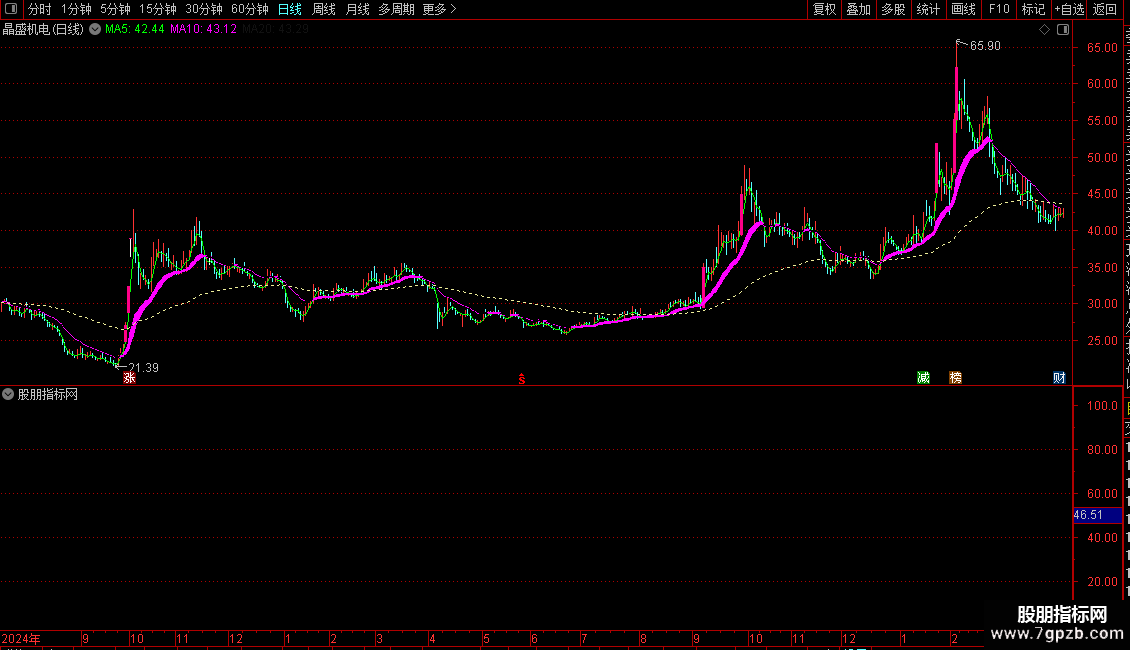
Task: Switch to the 月线 monthly chart
Action: click(x=357, y=9)
